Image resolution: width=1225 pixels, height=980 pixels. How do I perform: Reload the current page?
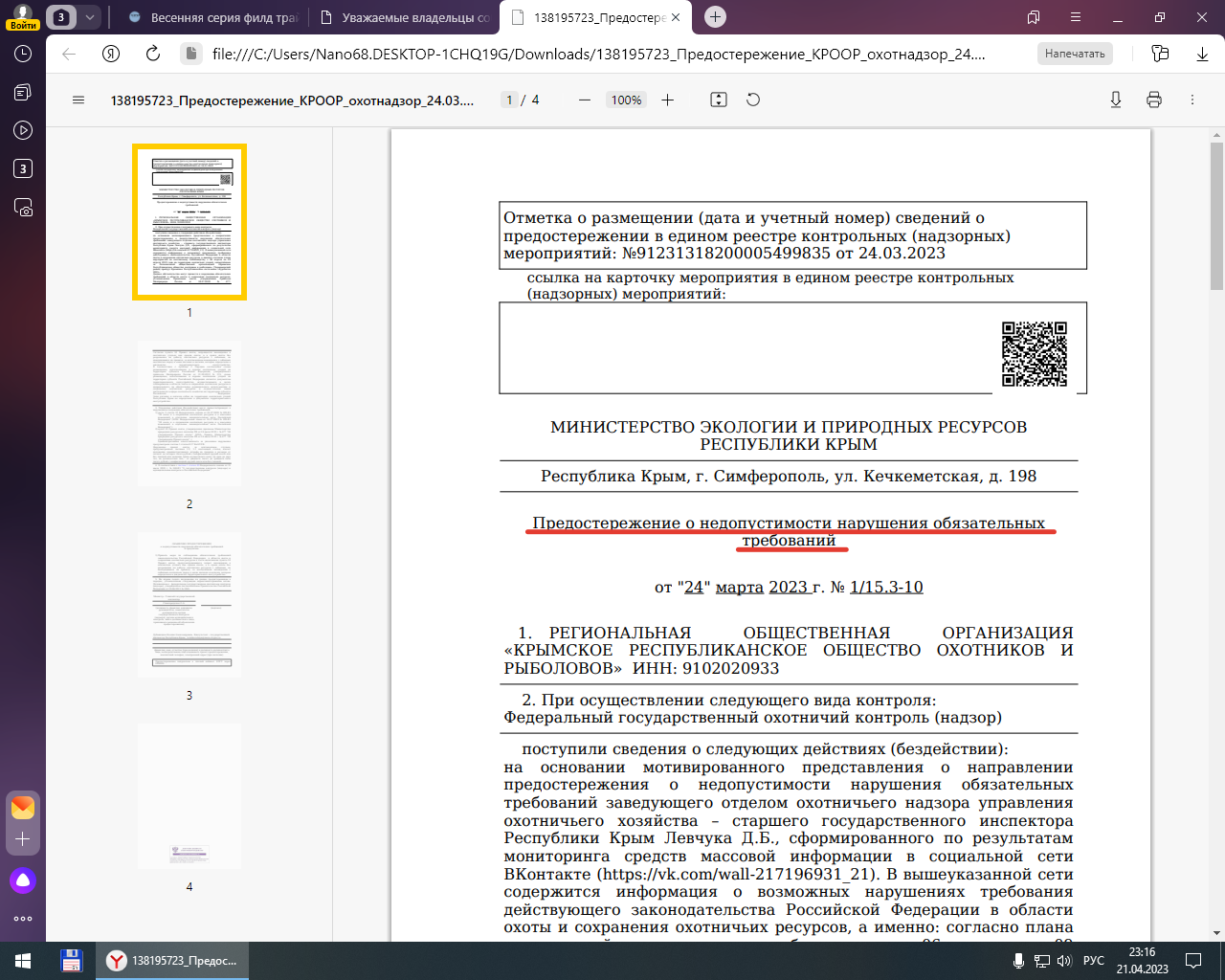(x=153, y=54)
